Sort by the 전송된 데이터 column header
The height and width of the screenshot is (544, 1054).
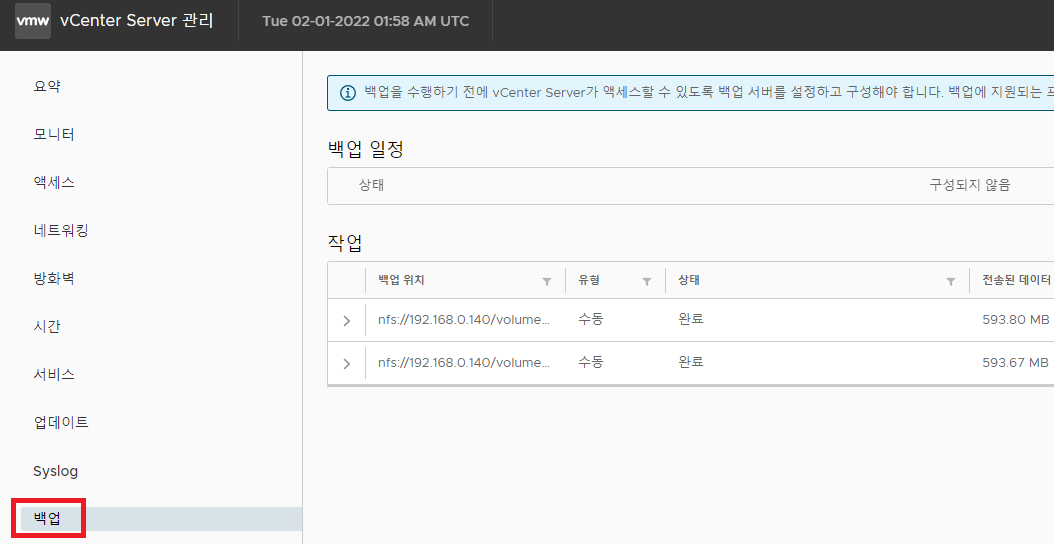pos(1016,280)
